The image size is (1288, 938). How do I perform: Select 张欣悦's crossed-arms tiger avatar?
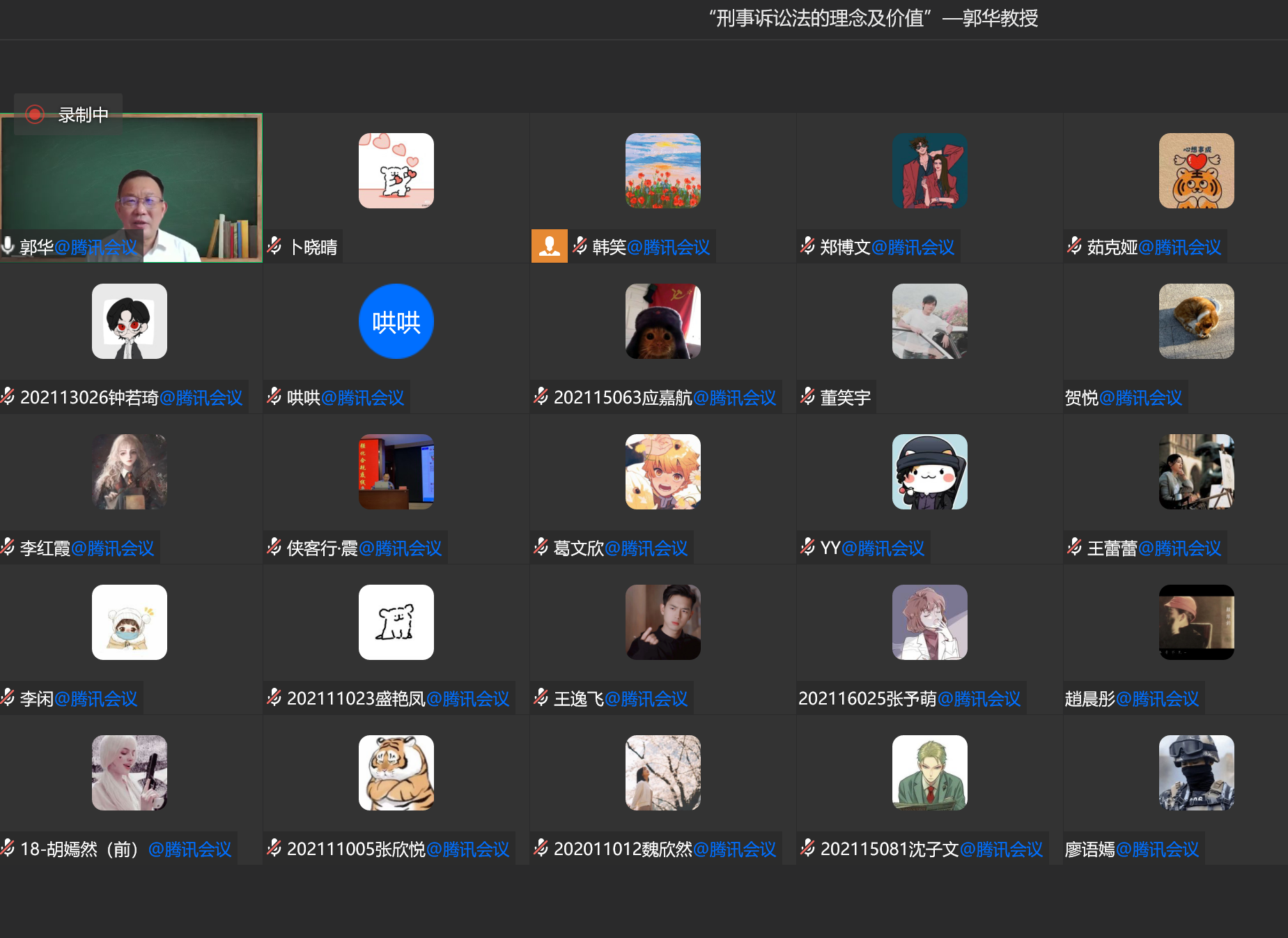(396, 773)
